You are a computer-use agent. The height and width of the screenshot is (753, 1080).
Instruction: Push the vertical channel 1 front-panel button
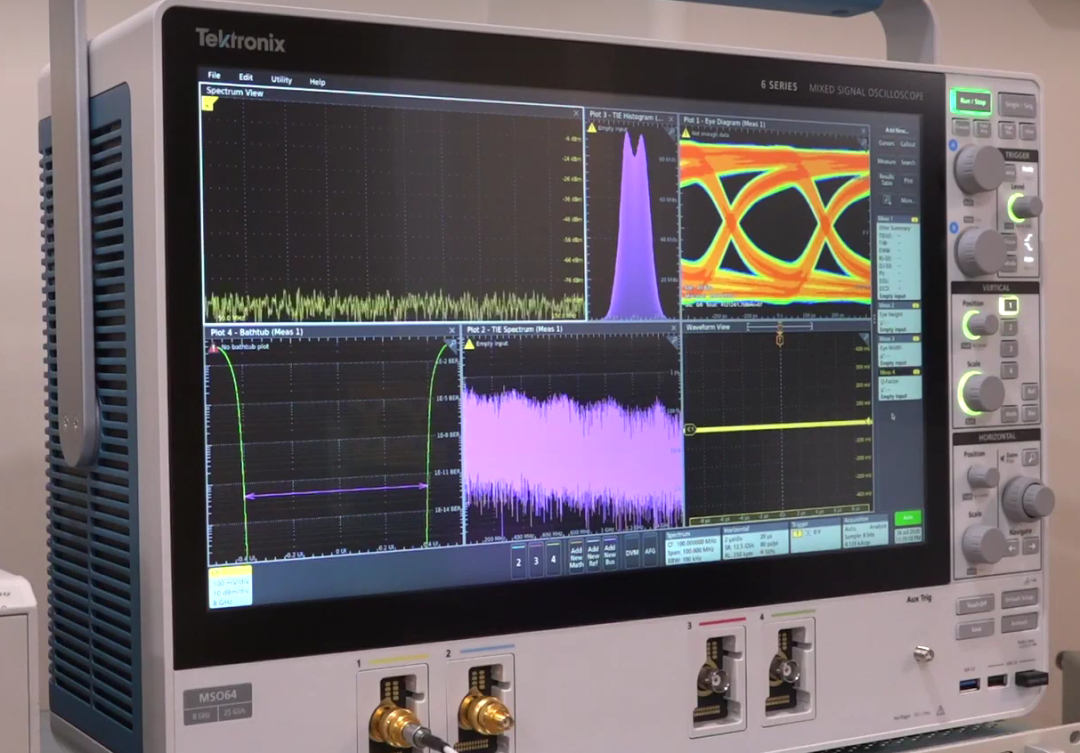(x=1010, y=305)
